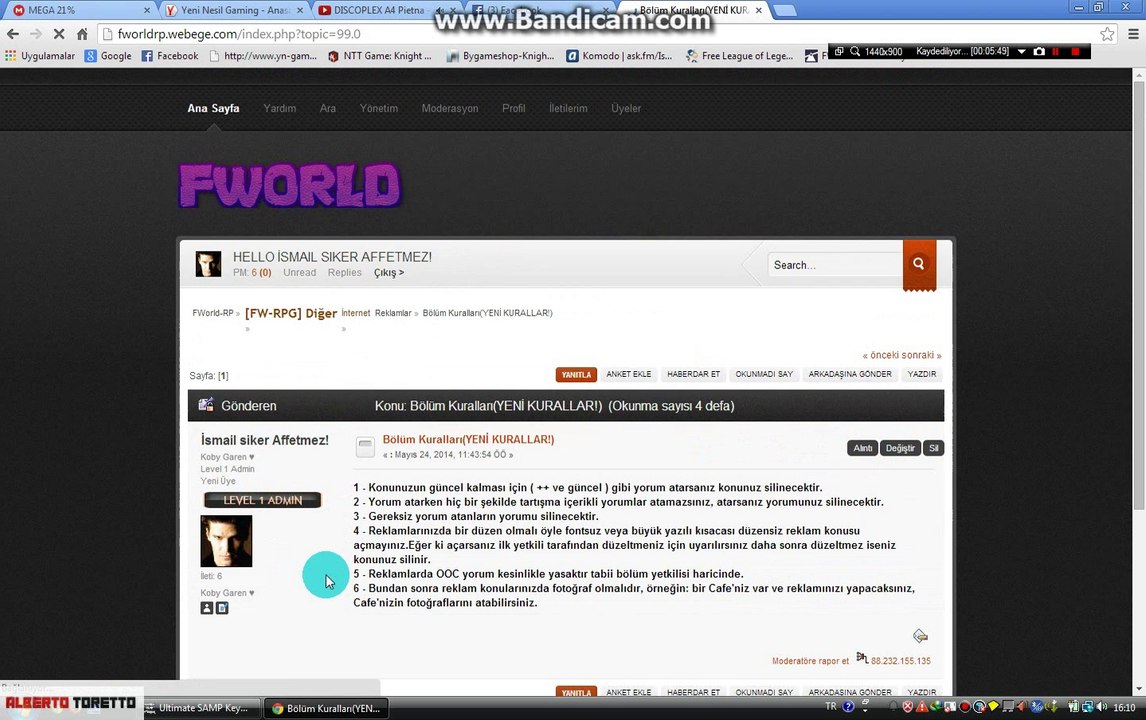1146x720 pixels.
Task: Open the volume icon in the system tray
Action: pos(1101,707)
